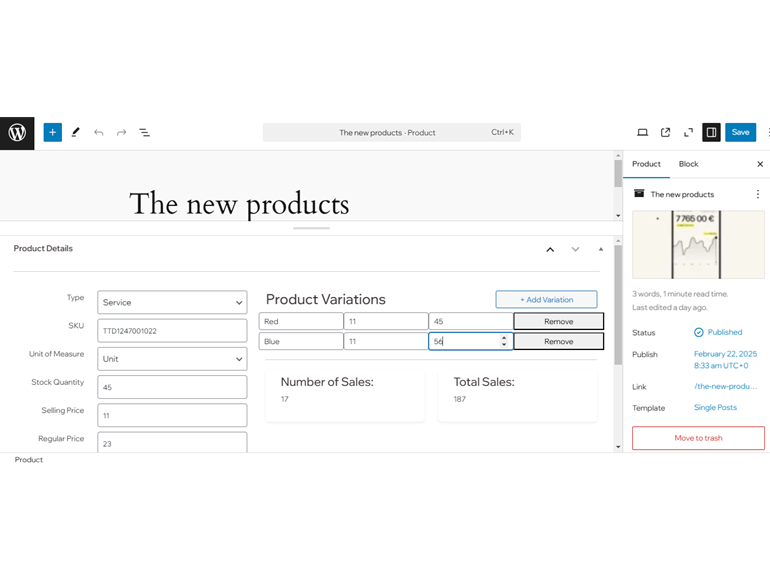Collapse Product Details with the triangle toggle
The height and width of the screenshot is (580, 770).
(x=601, y=249)
